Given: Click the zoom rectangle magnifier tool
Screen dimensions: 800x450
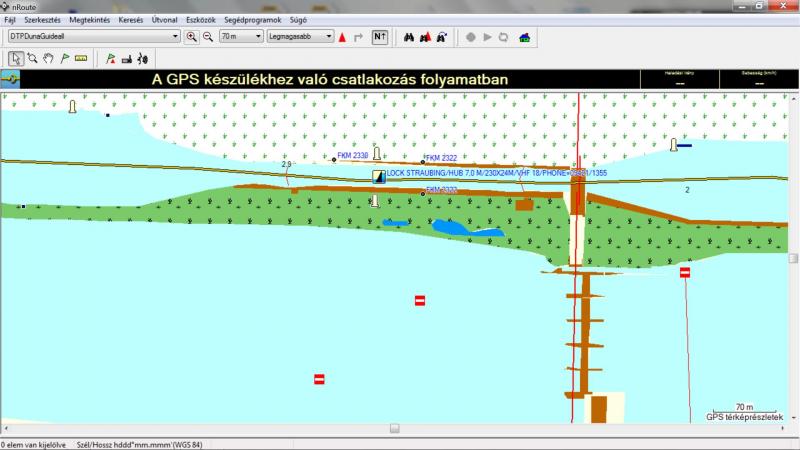Looking at the screenshot, I should tap(32, 58).
